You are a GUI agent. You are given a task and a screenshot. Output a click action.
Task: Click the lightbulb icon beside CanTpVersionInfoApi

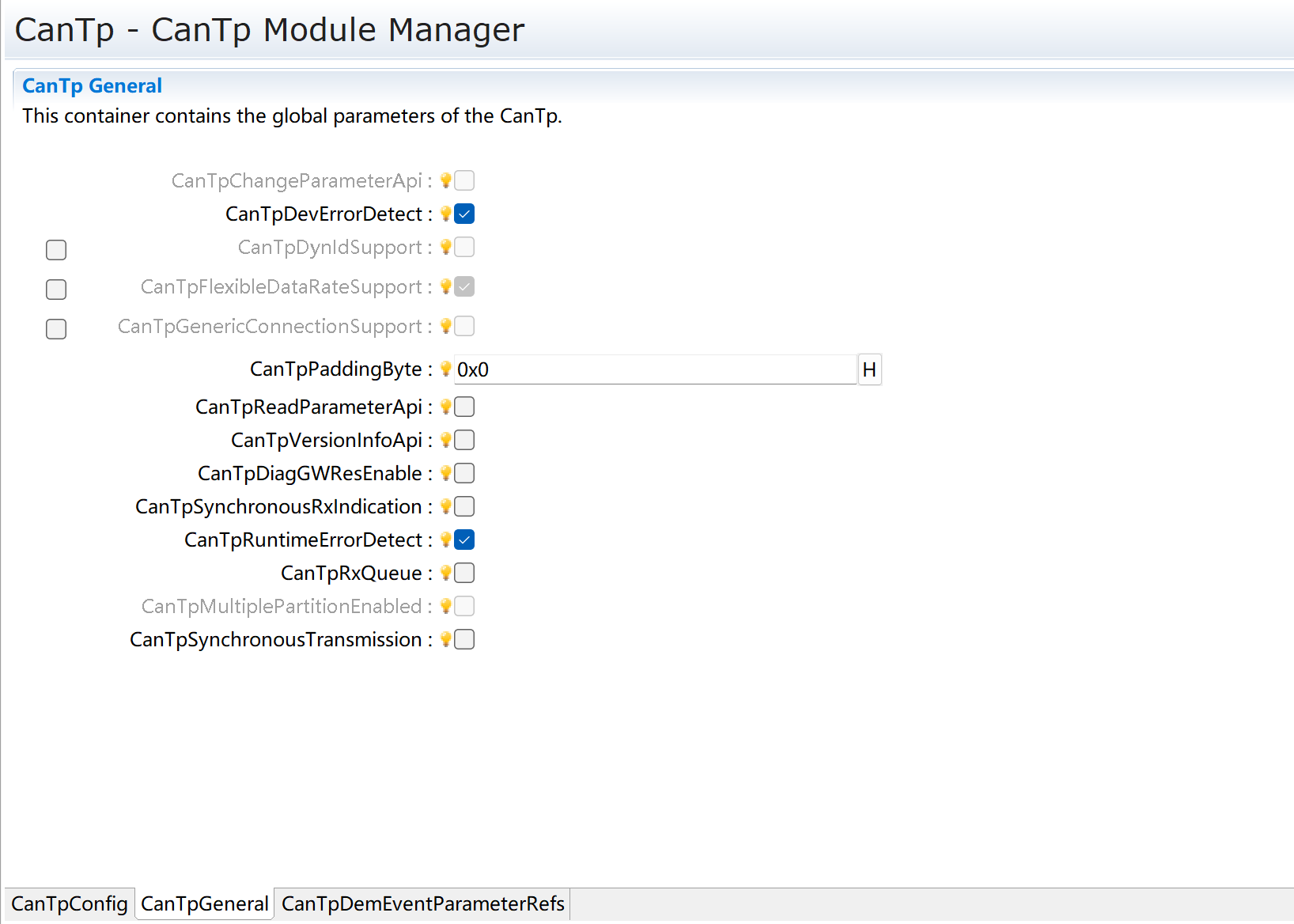(445, 440)
